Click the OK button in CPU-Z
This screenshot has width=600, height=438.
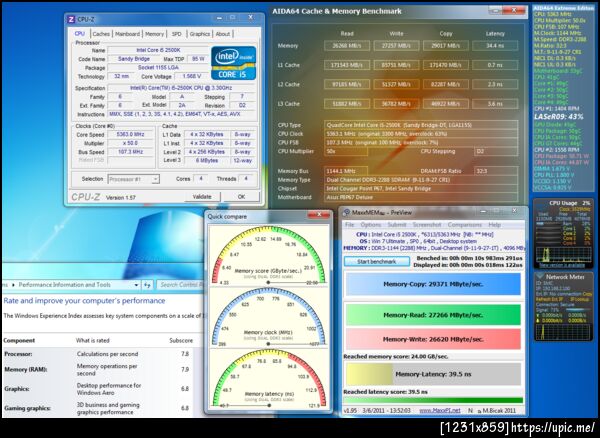241,197
